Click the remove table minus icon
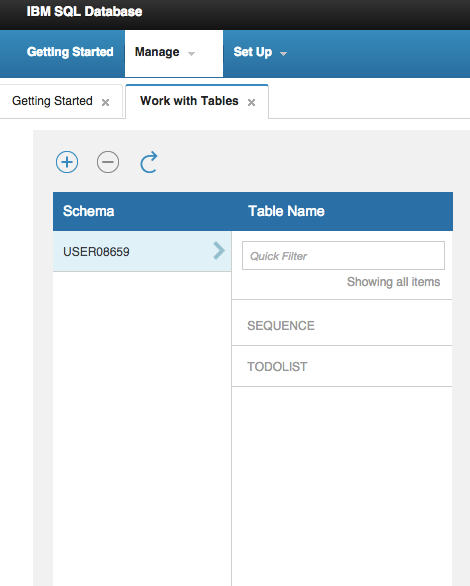470x586 pixels. 108,162
